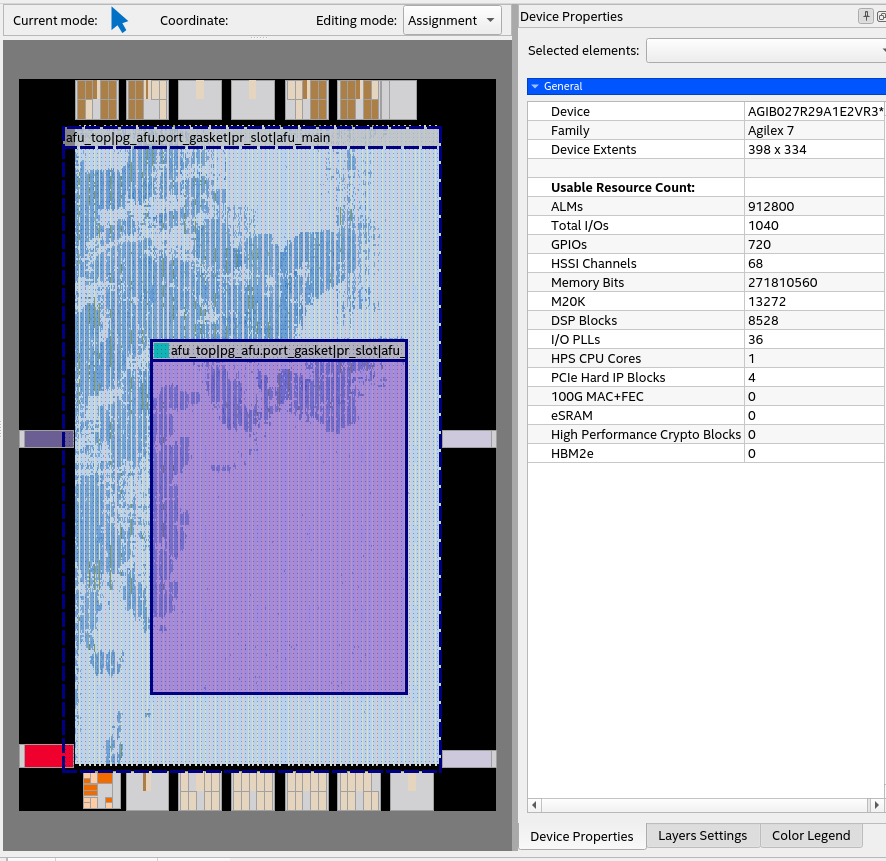Collapse the General properties section
This screenshot has height=861, width=886.
coord(535,87)
